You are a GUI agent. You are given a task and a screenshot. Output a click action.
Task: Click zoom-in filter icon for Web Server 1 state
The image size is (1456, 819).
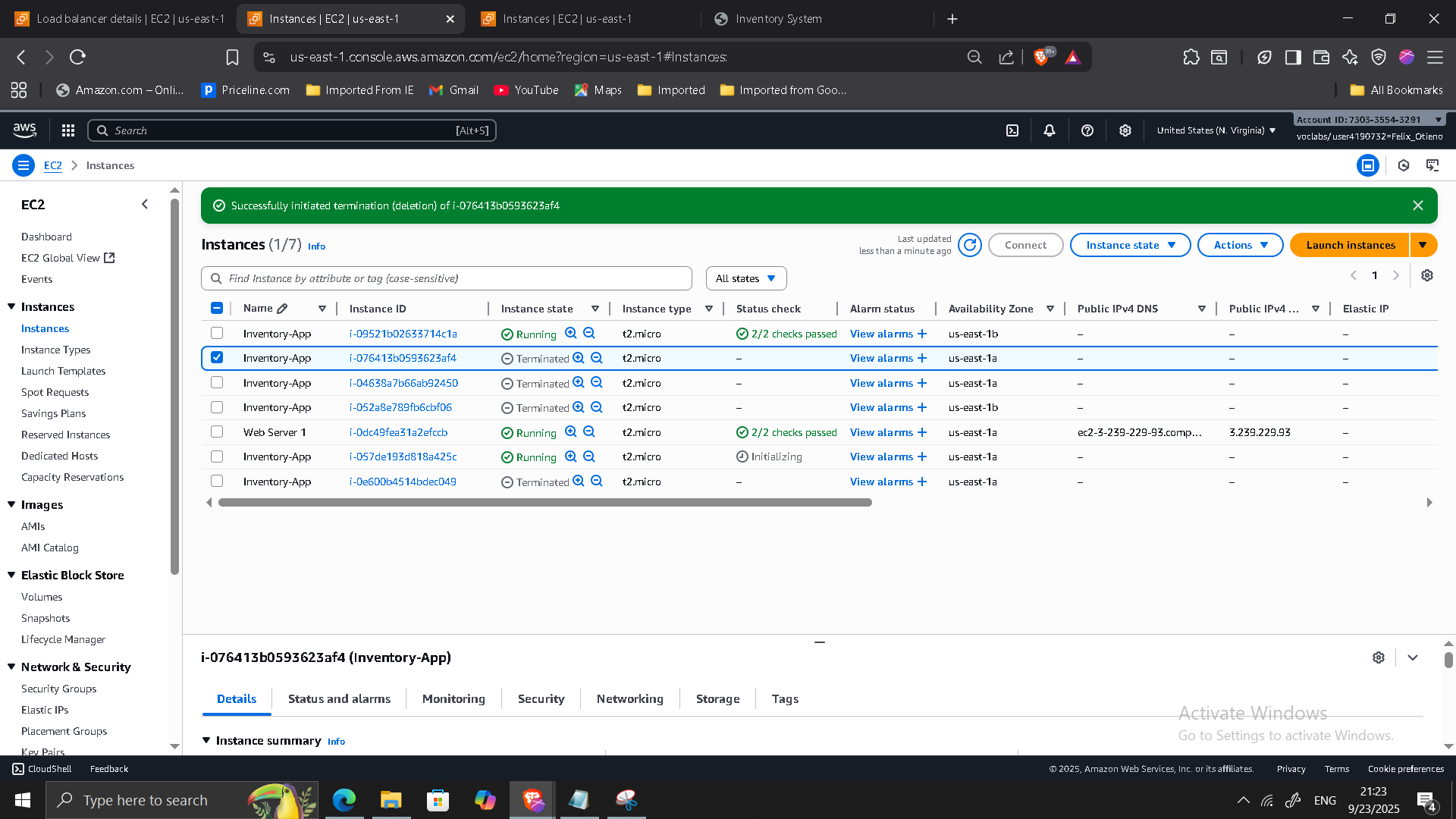tap(571, 431)
